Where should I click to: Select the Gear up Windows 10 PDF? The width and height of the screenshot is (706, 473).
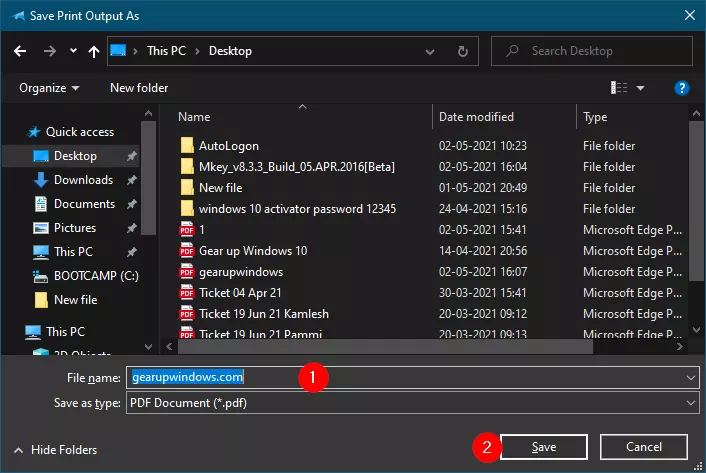tap(253, 251)
